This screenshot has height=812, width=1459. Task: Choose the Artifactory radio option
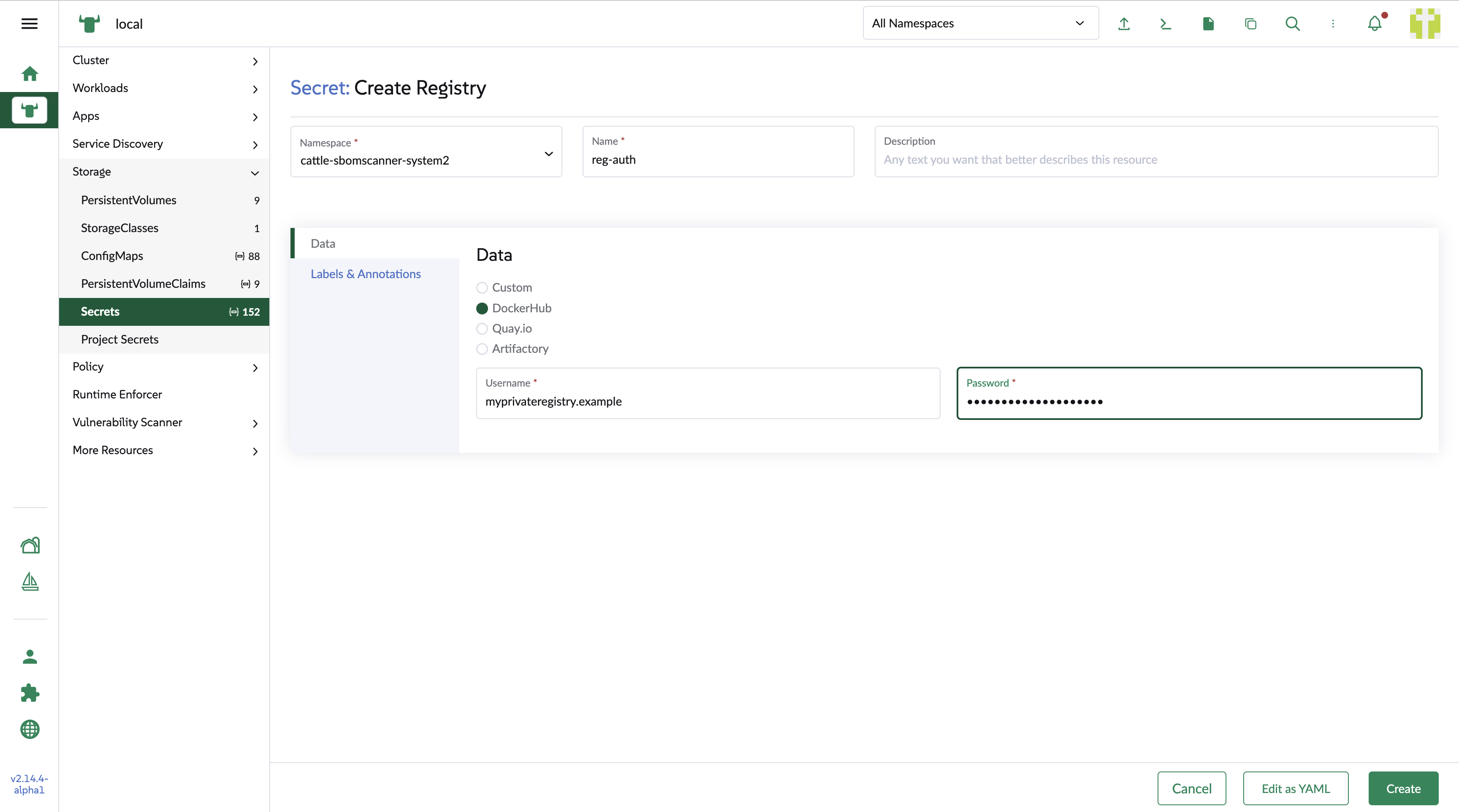(482, 349)
